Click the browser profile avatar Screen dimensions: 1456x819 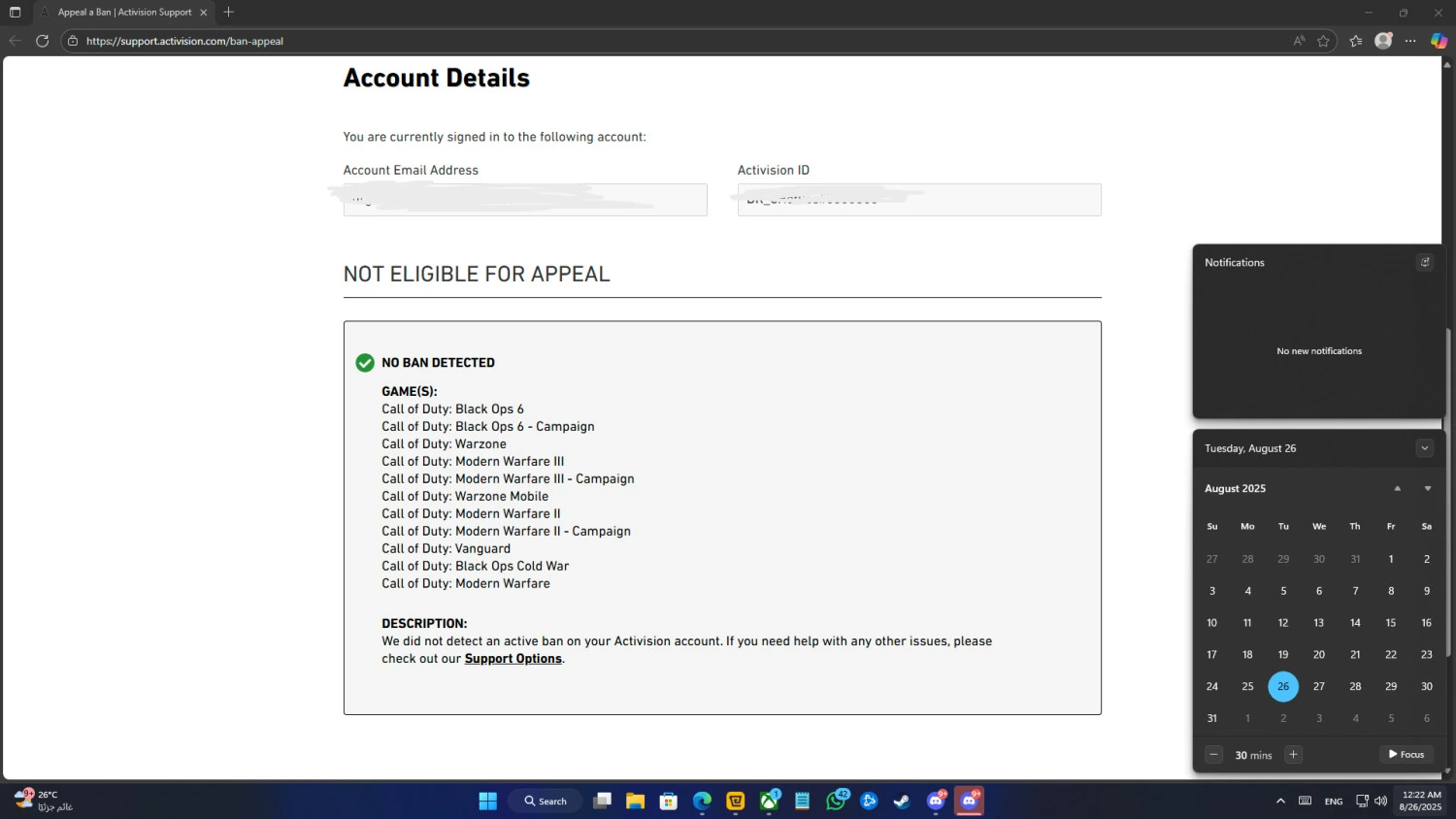(1383, 41)
